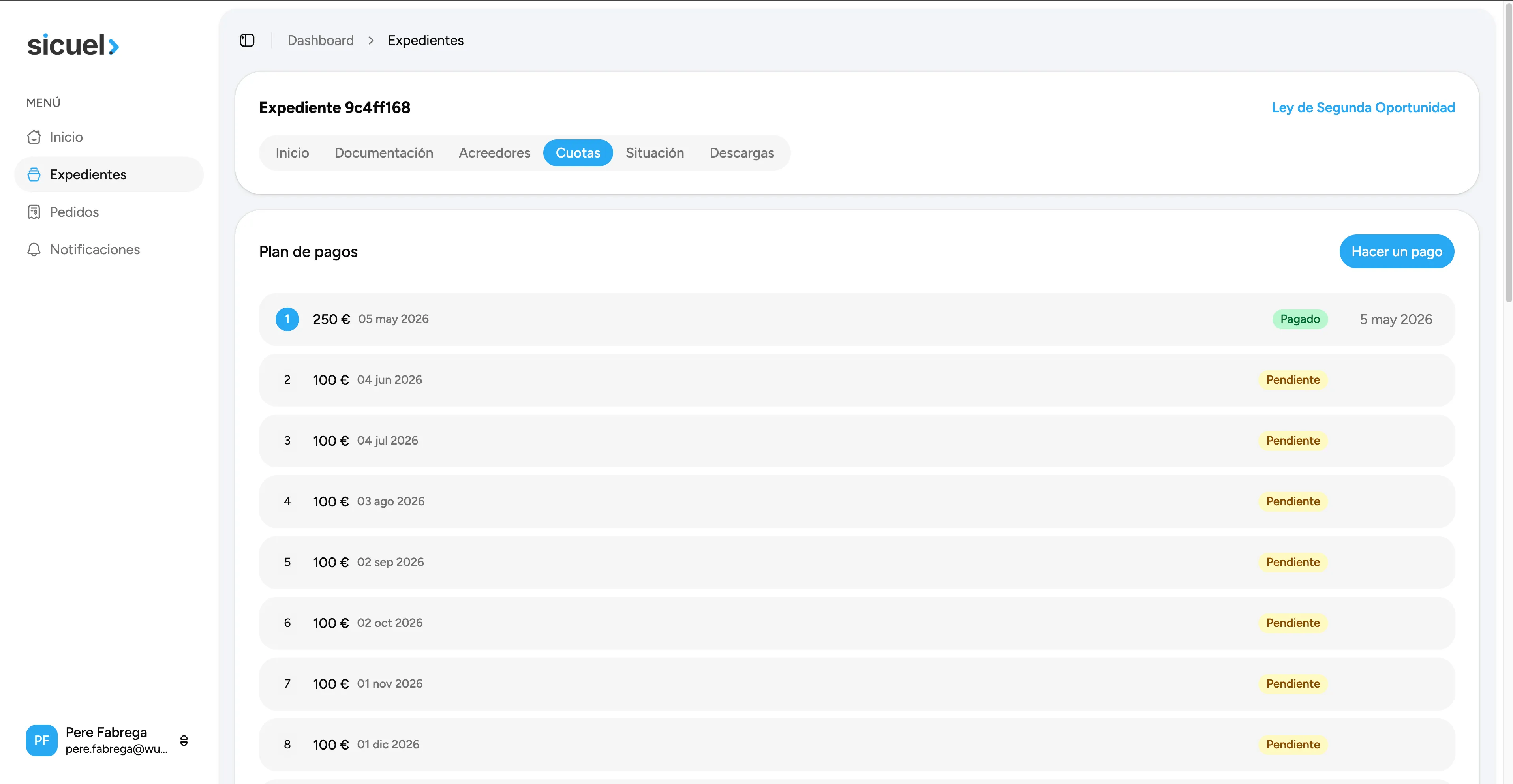Click the Pendiente badge for 04 jul 2026
The image size is (1513, 784).
1293,441
